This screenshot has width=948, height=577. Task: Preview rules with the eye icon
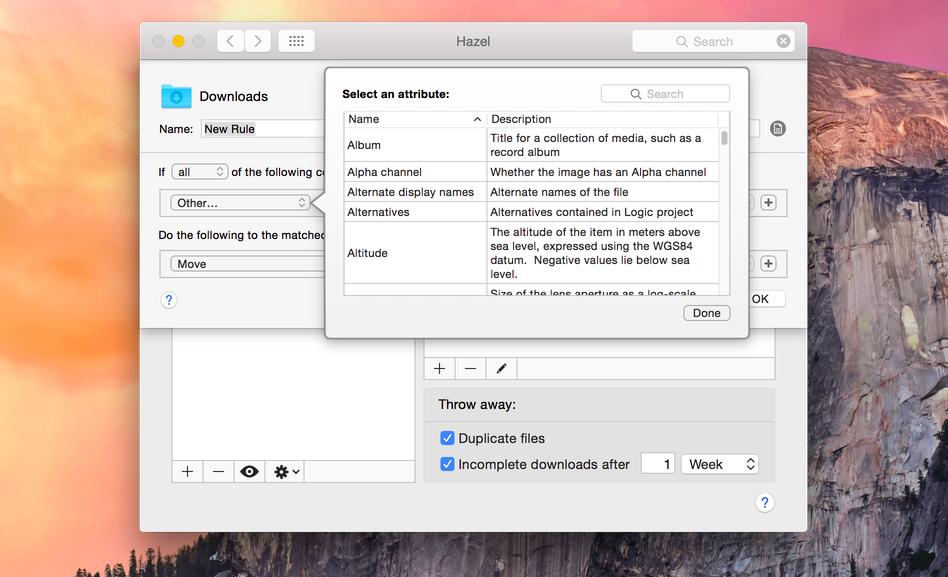(x=249, y=472)
